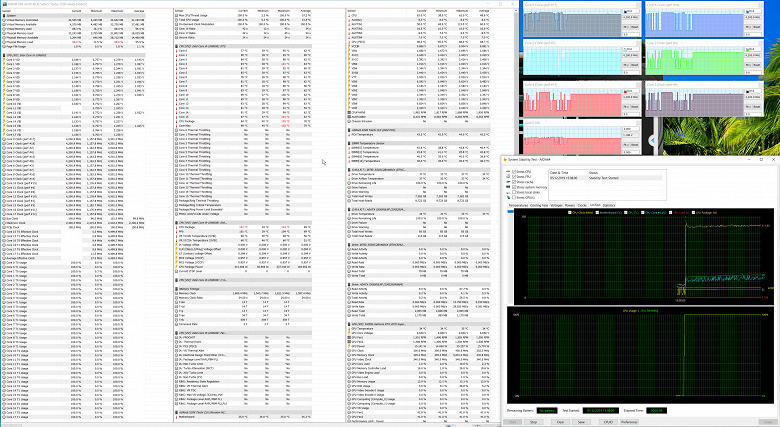Click the maximum value field in Core 0 VID graph

point(631,129)
